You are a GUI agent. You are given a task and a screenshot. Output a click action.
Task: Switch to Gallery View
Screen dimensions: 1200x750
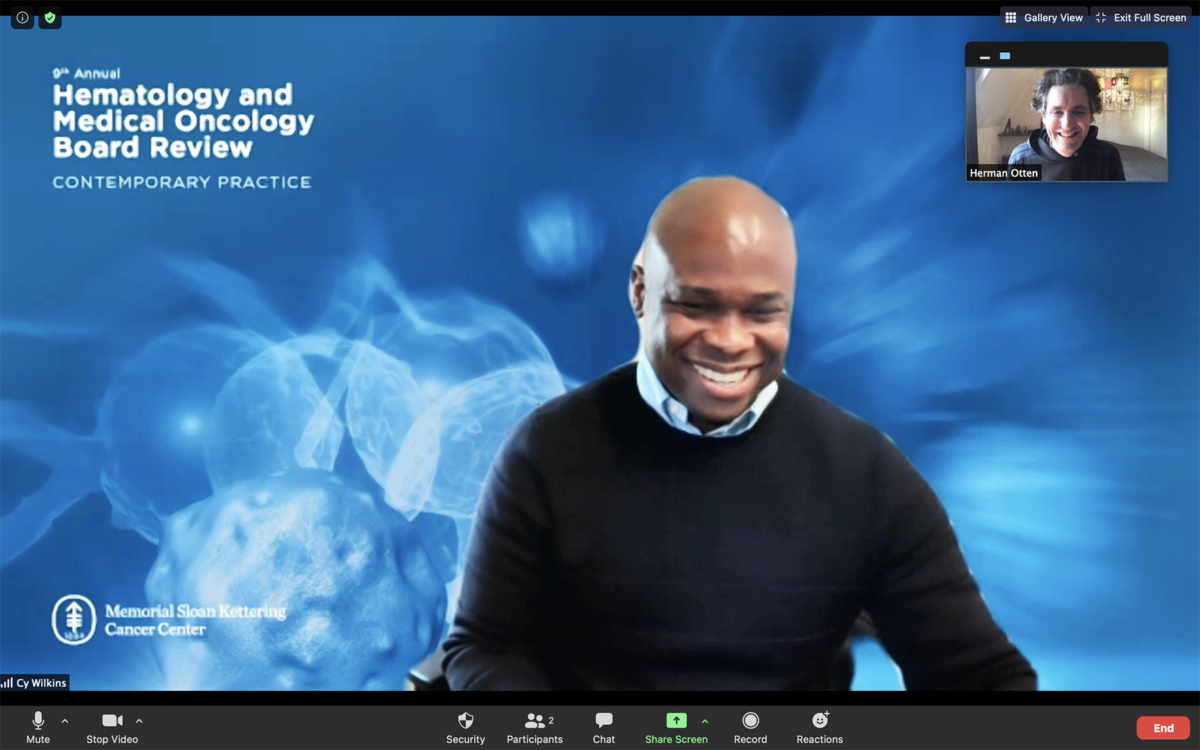point(1044,18)
